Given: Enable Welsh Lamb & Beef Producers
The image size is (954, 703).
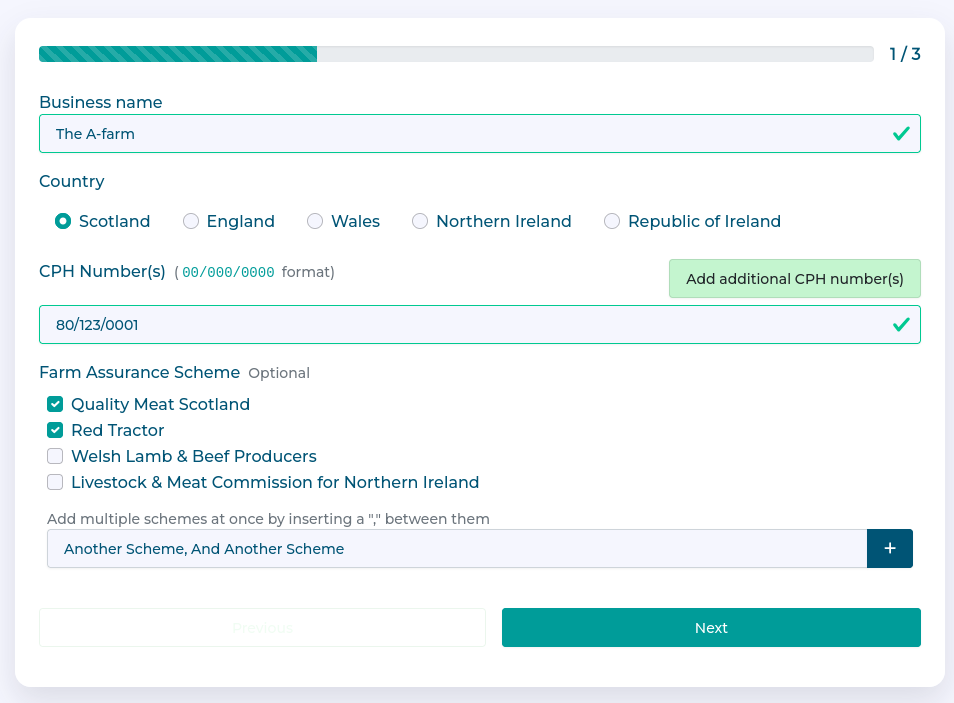Looking at the screenshot, I should point(55,456).
